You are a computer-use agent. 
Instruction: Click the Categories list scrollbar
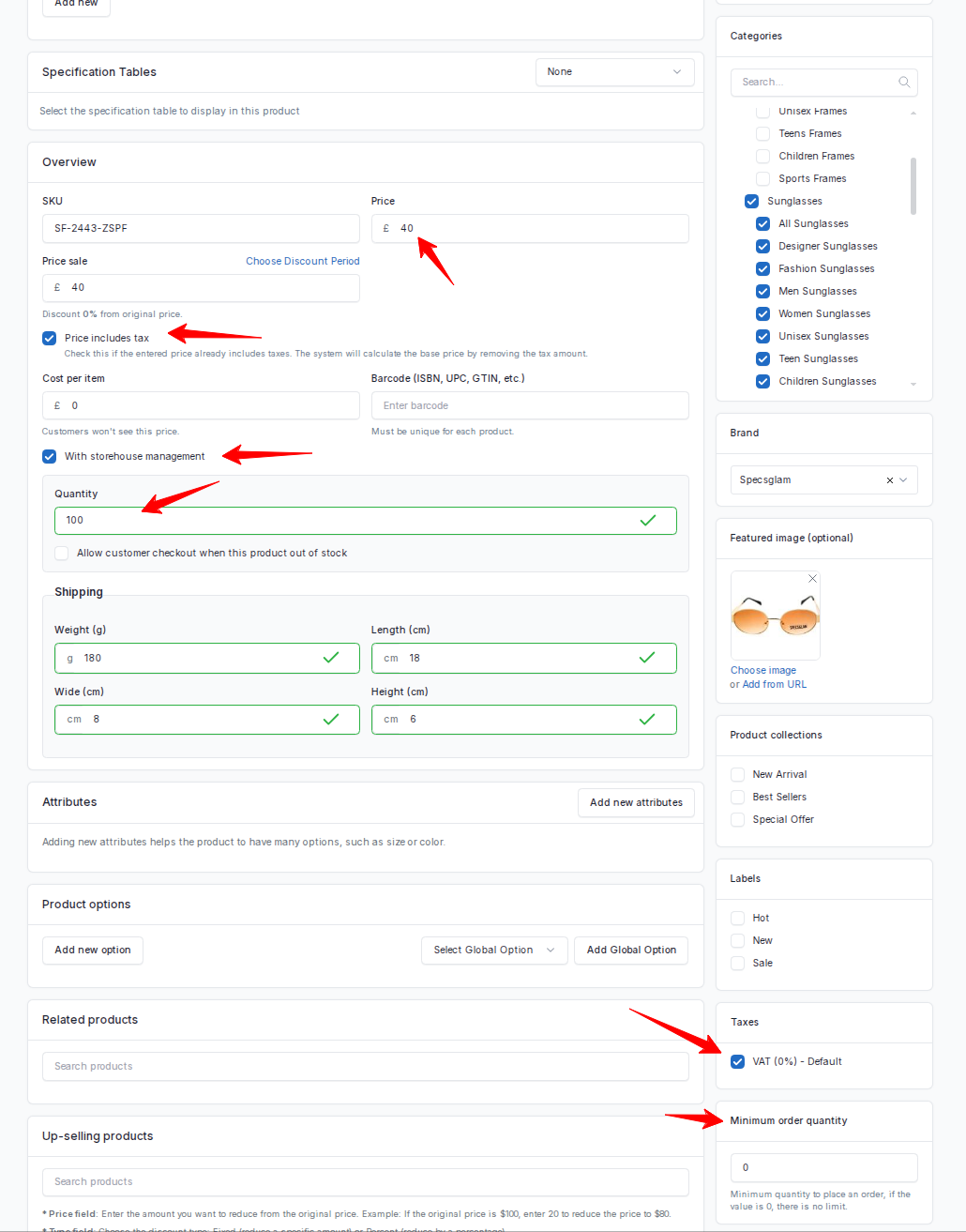[x=913, y=186]
